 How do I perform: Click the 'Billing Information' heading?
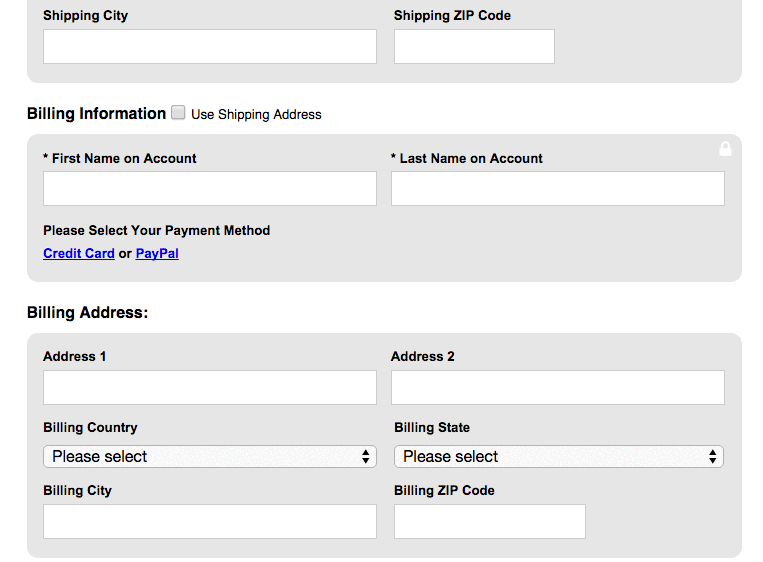click(96, 114)
